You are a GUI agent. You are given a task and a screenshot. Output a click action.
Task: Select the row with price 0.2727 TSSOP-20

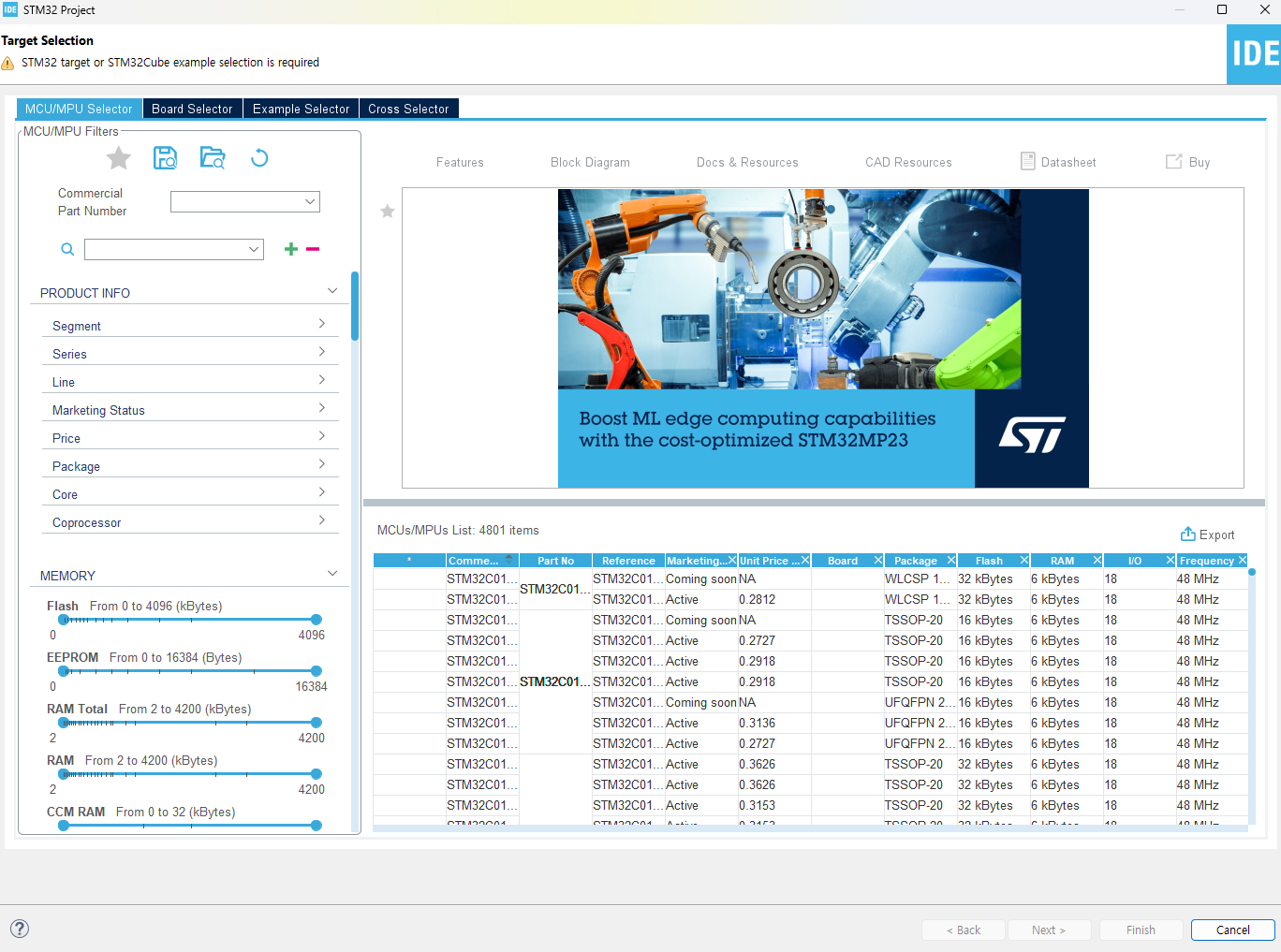point(810,640)
